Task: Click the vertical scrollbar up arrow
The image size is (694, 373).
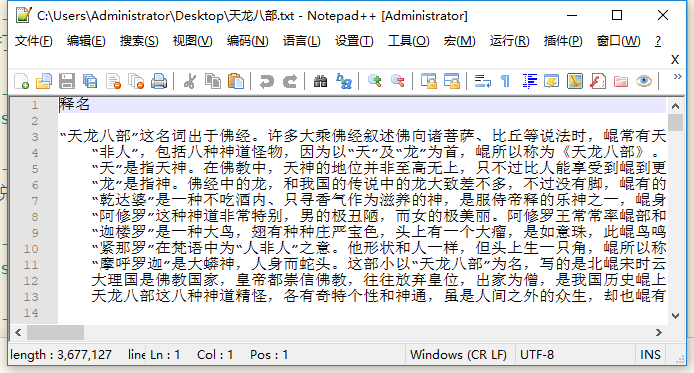Action: 675,106
